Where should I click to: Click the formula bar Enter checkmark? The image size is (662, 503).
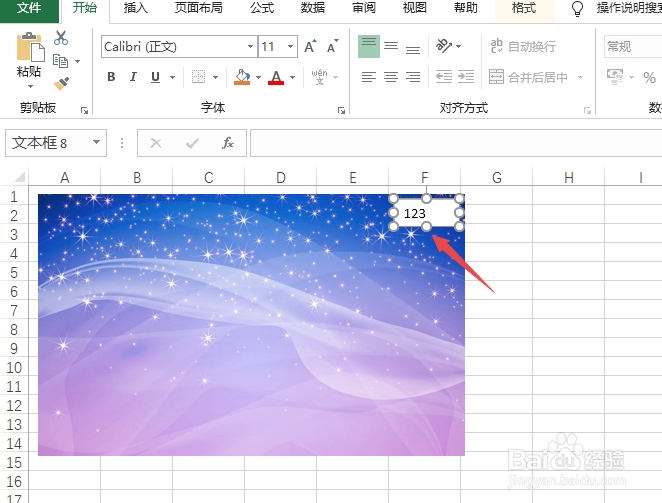pos(192,143)
